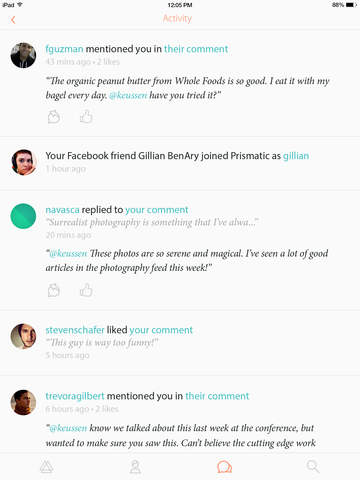Image resolution: width=360 pixels, height=480 pixels.
Task: Open navasca username link
Action: click(x=62, y=210)
